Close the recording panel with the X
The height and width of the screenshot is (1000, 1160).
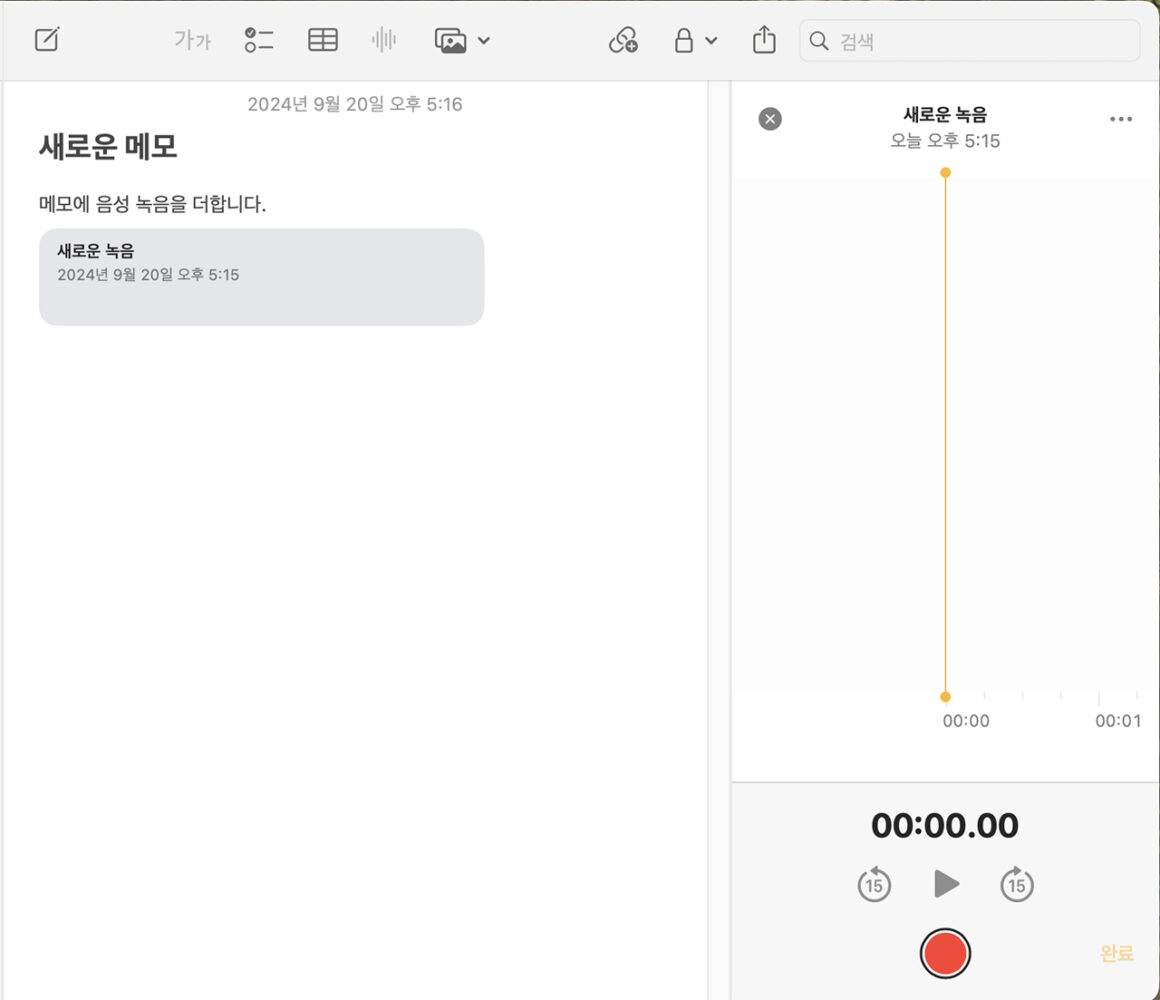[x=770, y=118]
